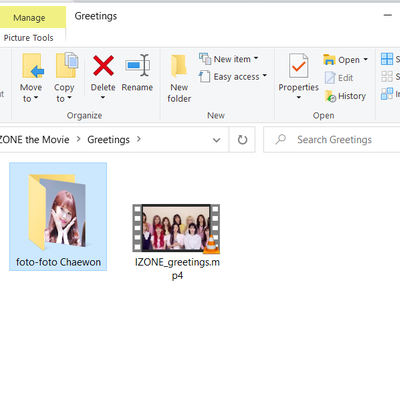Create a New folder
The image size is (400, 400).
179,79
